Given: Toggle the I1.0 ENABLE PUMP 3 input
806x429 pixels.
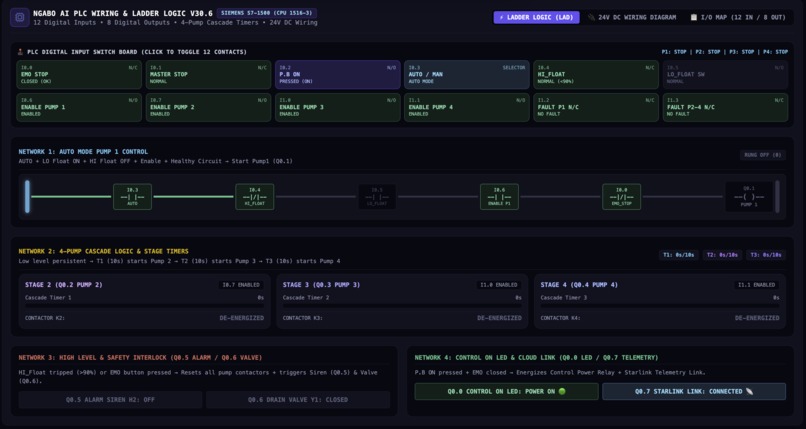Looking at the screenshot, I should coord(338,107).
